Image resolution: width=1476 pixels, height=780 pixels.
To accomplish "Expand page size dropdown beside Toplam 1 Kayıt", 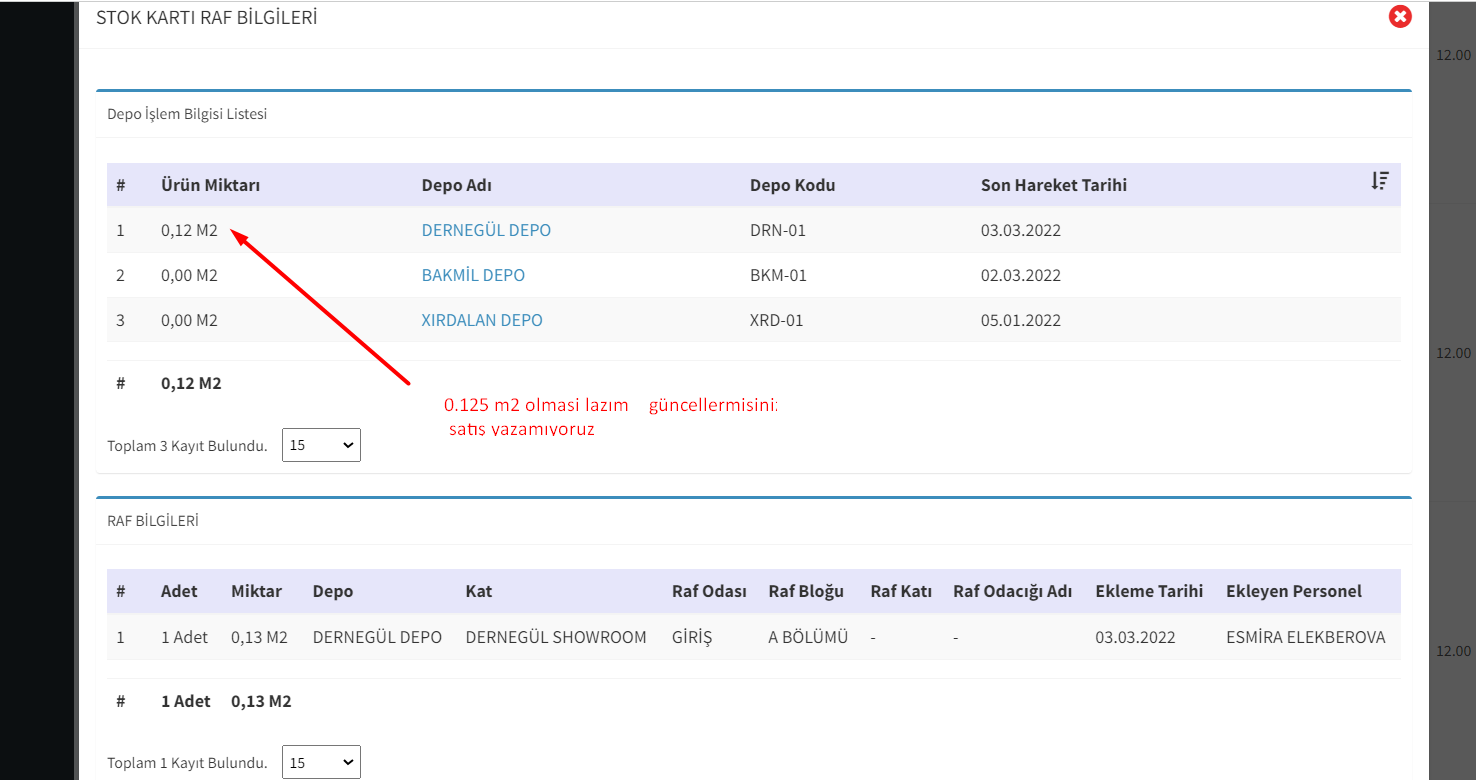I will [x=321, y=763].
